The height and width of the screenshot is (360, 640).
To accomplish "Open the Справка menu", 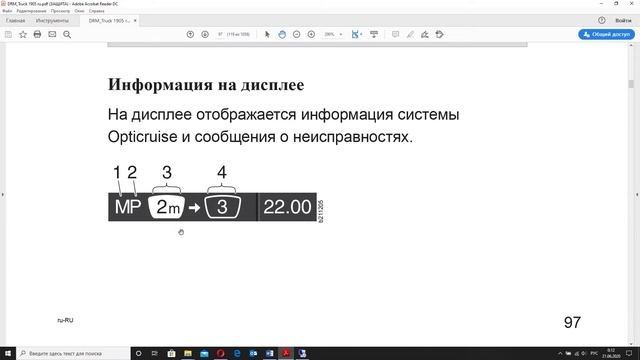I will click(97, 11).
